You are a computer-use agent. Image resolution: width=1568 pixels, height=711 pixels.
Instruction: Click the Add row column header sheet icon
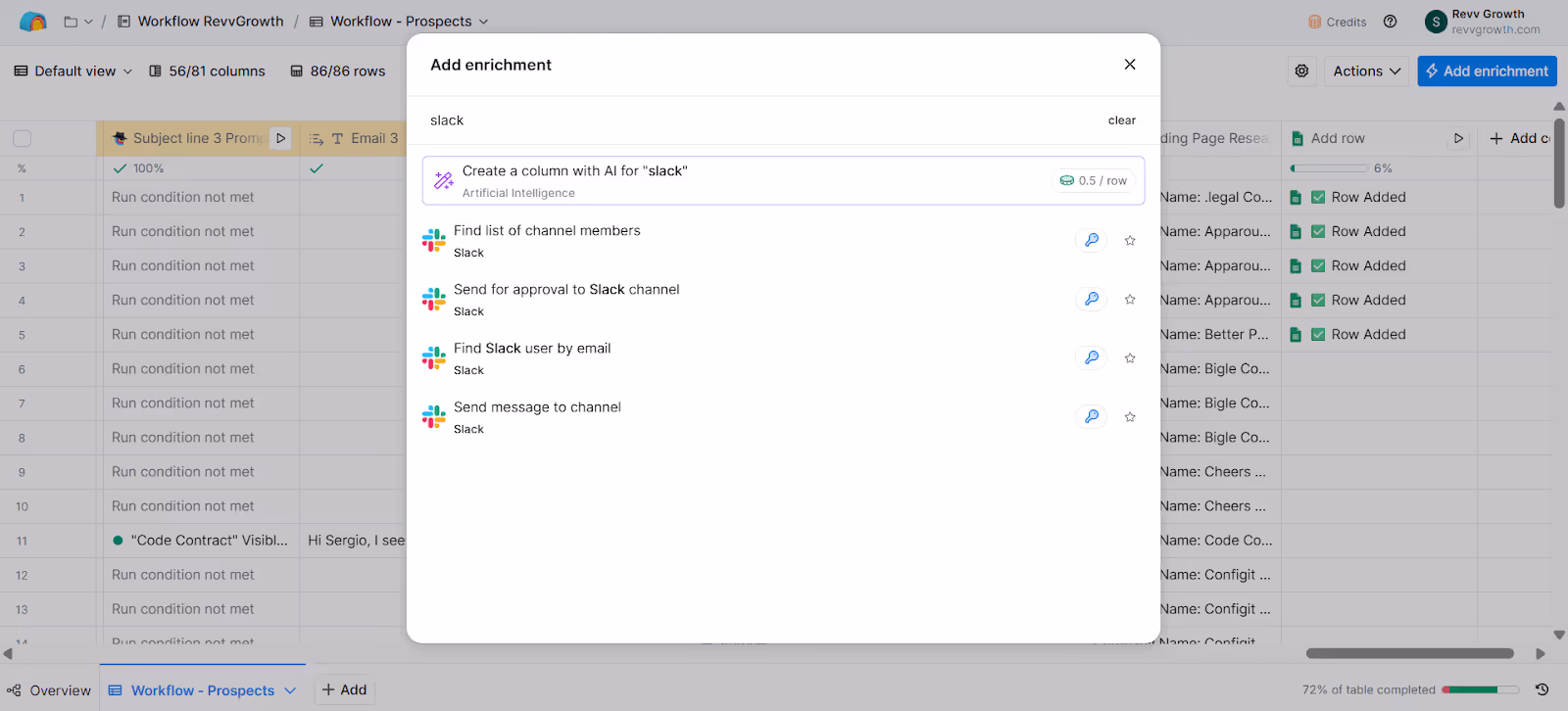(1298, 138)
